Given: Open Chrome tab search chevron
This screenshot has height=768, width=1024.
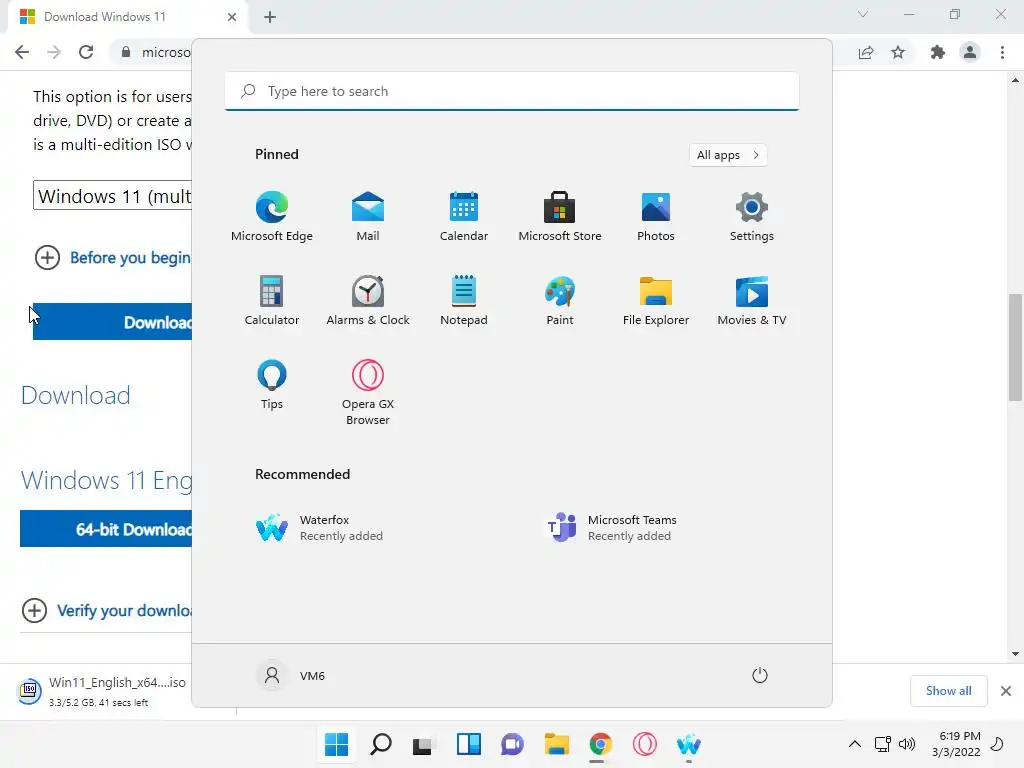Looking at the screenshot, I should pos(863,14).
